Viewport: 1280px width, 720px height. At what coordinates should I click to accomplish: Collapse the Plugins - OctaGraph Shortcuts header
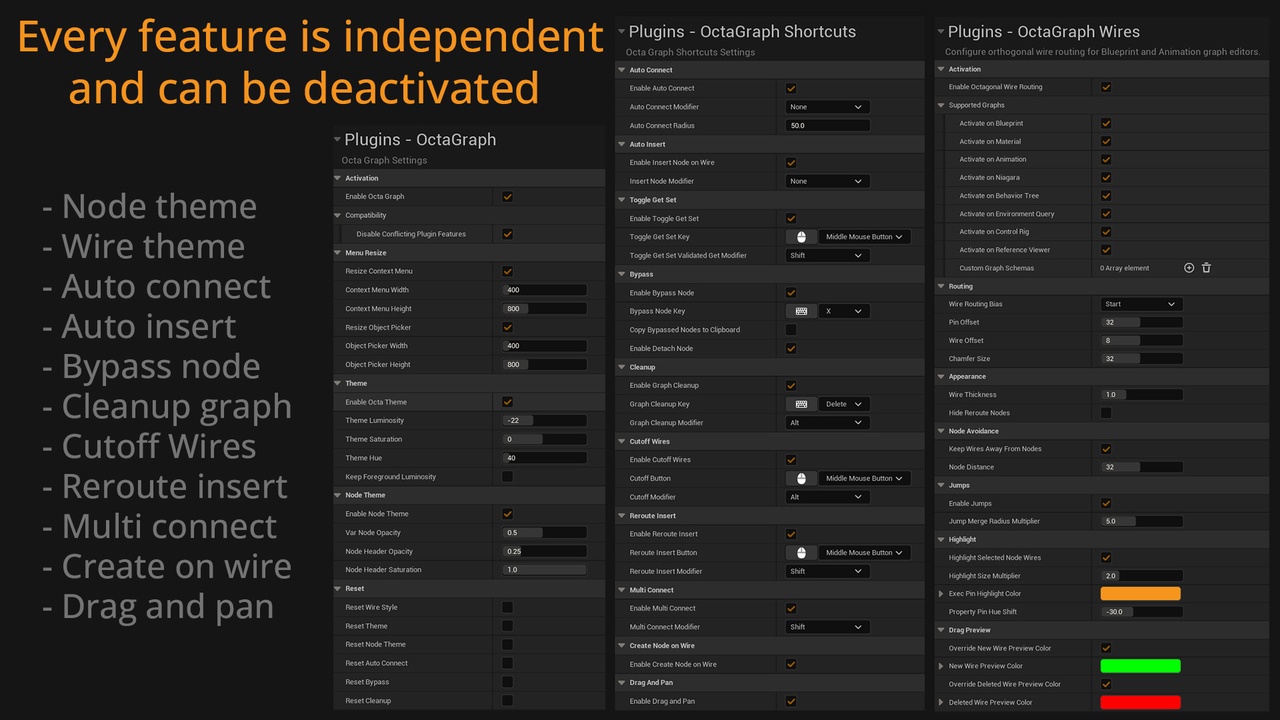point(621,32)
